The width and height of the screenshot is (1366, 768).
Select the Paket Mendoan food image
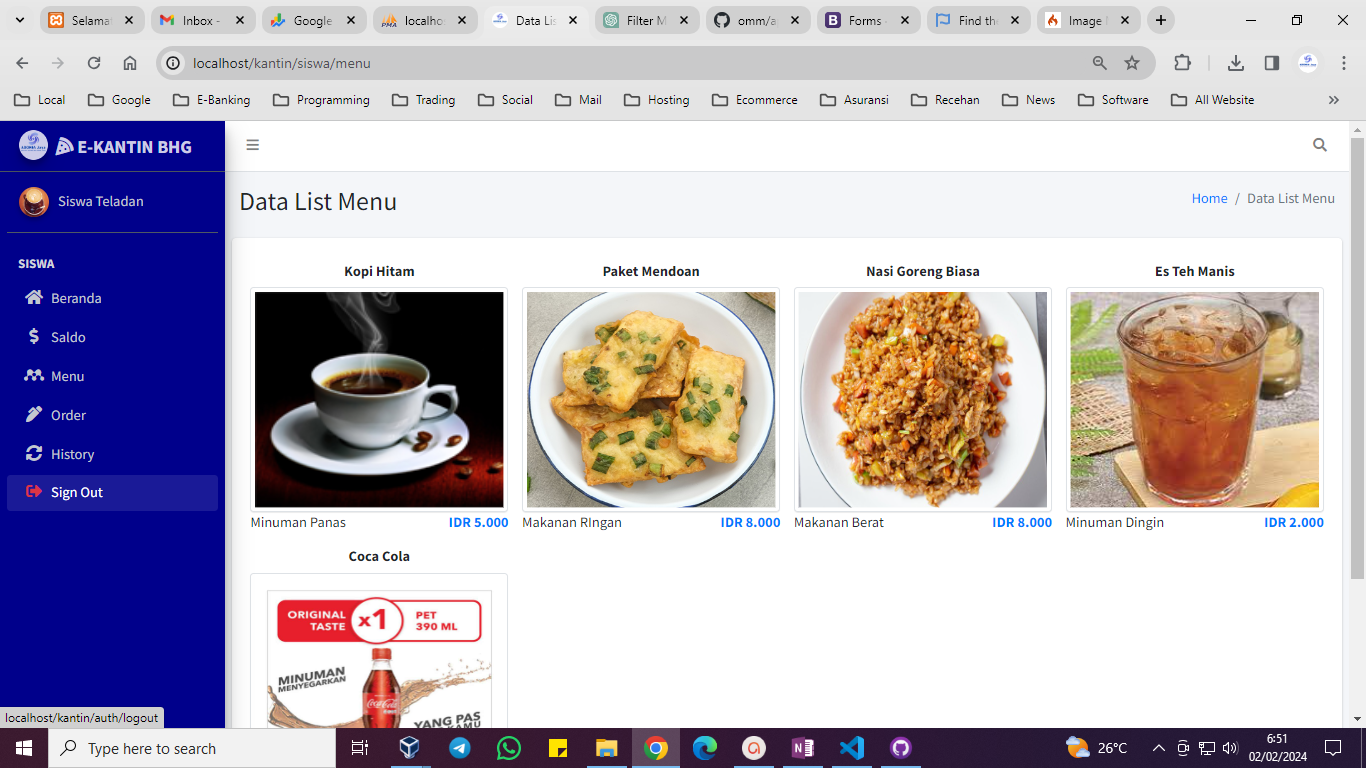click(651, 400)
